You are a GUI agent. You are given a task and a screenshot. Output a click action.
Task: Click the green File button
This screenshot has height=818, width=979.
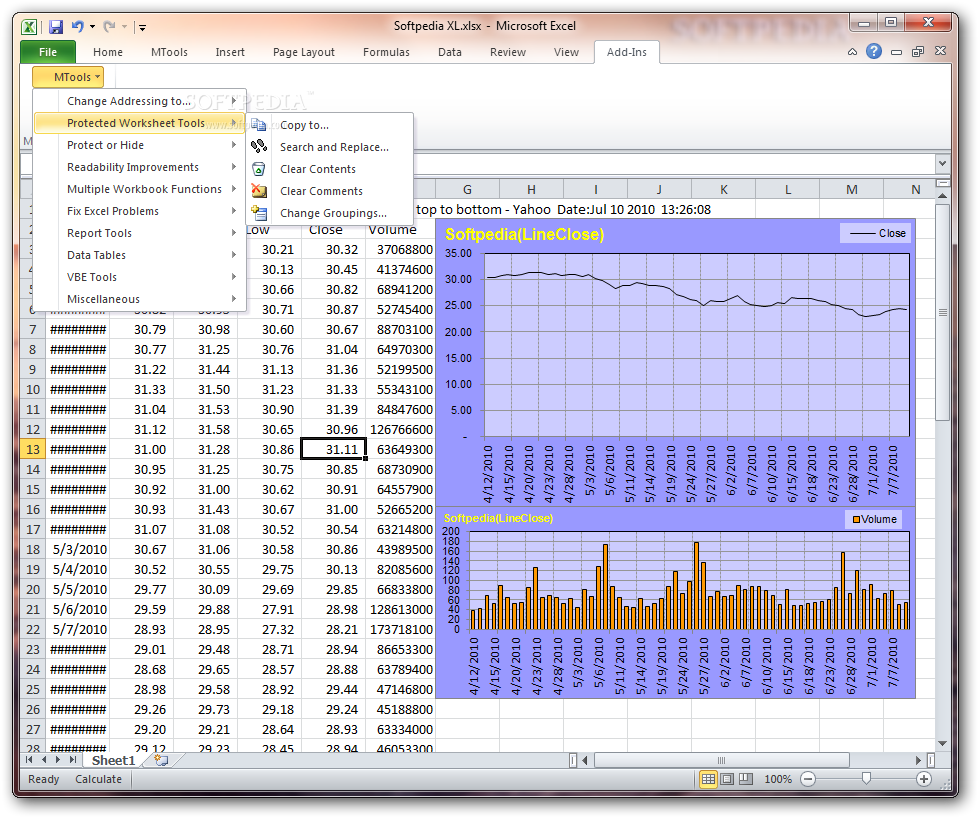click(x=47, y=52)
